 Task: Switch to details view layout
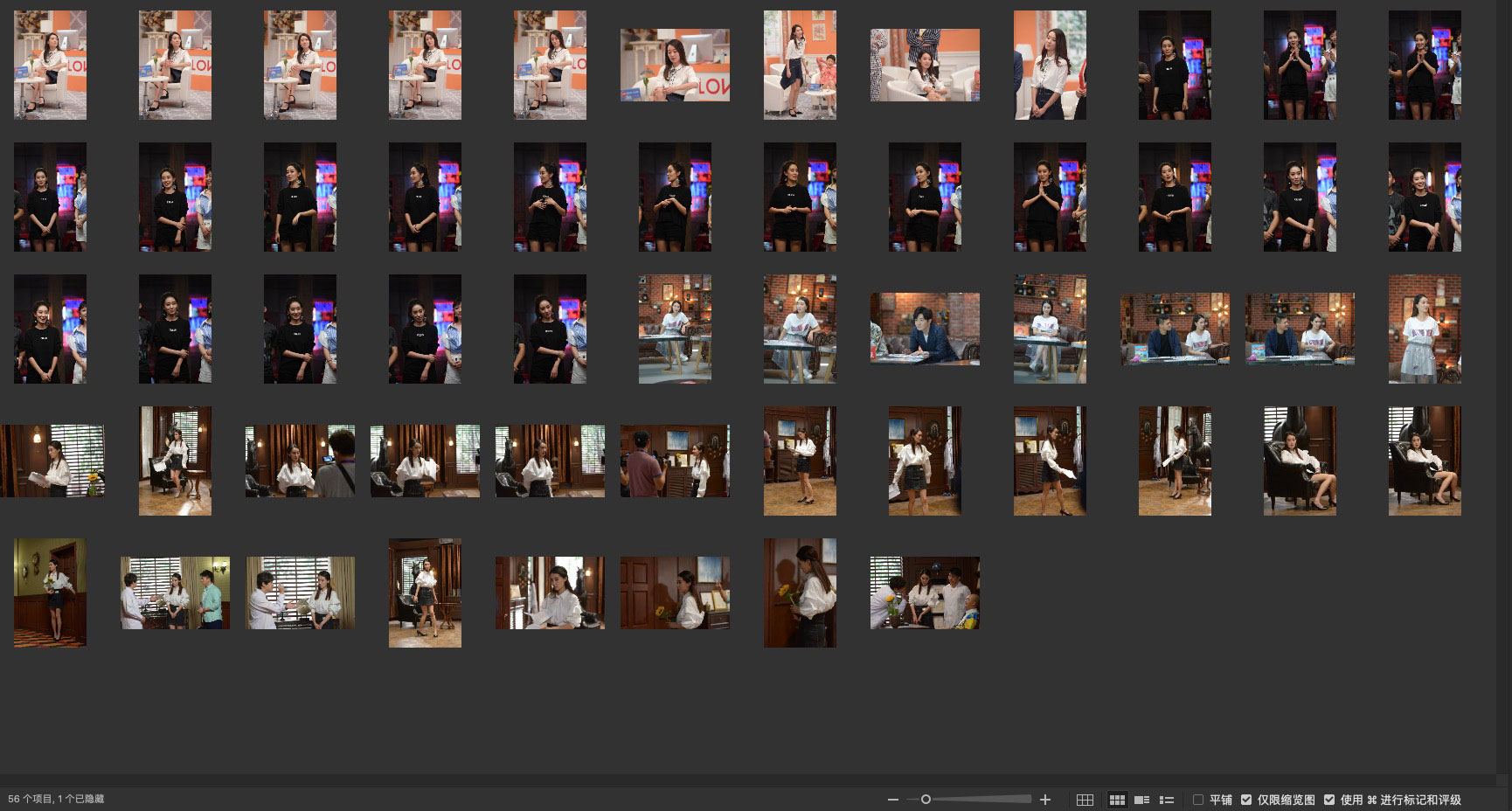(1141, 800)
